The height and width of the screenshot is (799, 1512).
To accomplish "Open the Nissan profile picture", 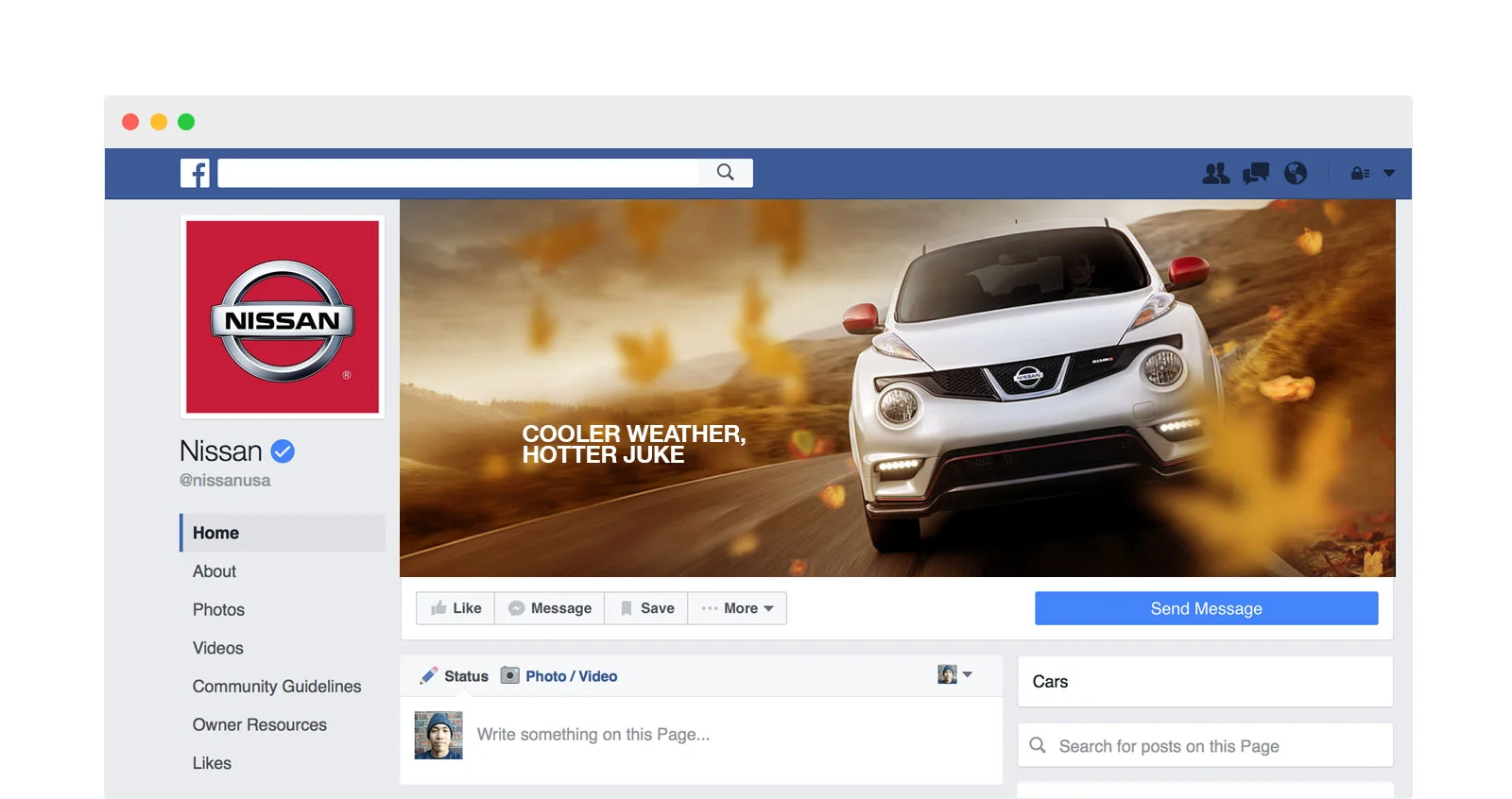I will pos(283,317).
